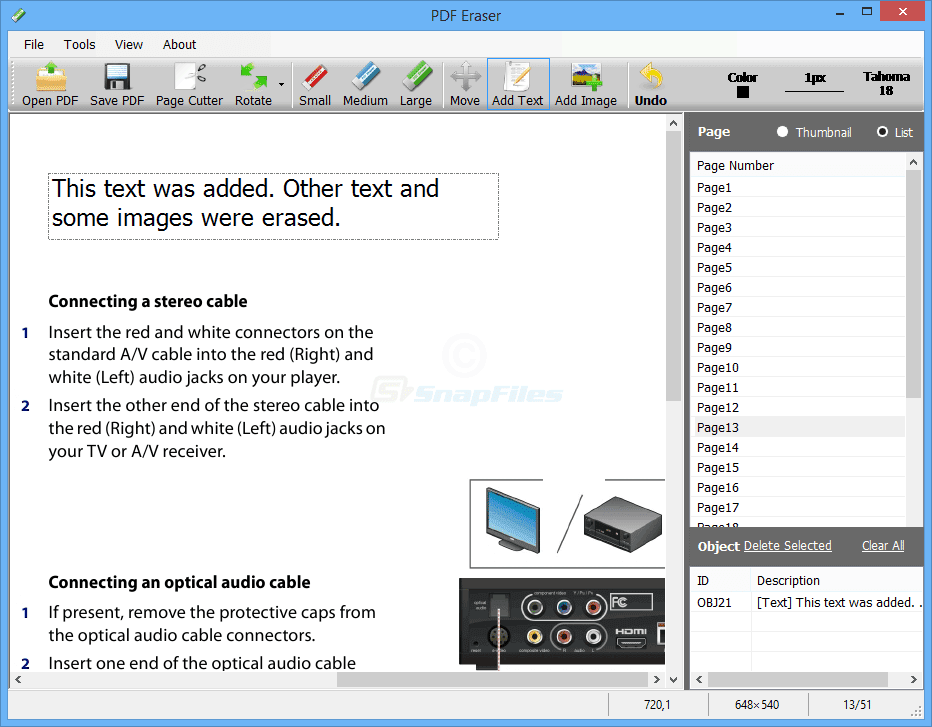Open the Tools menu
The image size is (932, 727).
(80, 45)
